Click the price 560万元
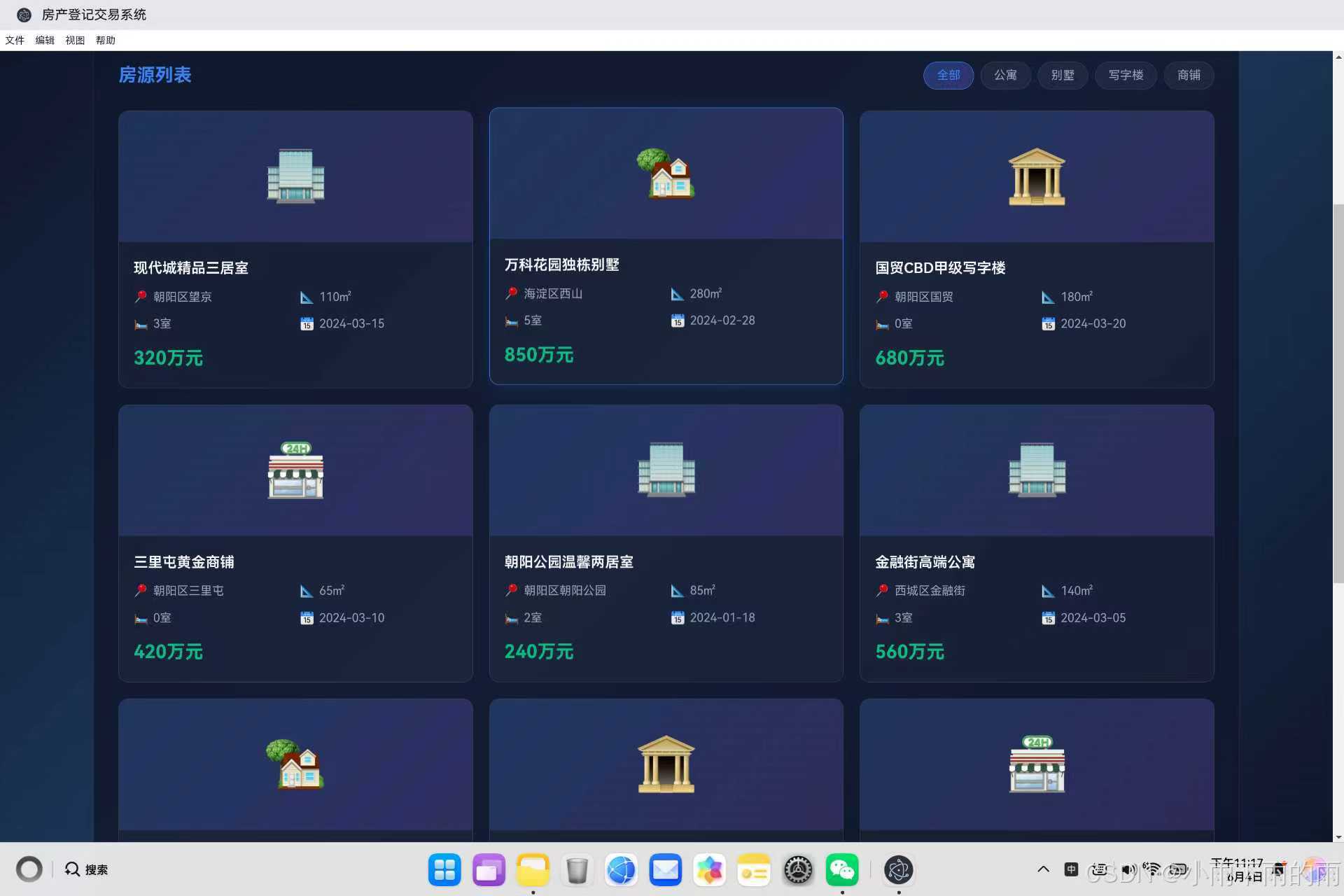Viewport: 1344px width, 896px height. [x=909, y=652]
